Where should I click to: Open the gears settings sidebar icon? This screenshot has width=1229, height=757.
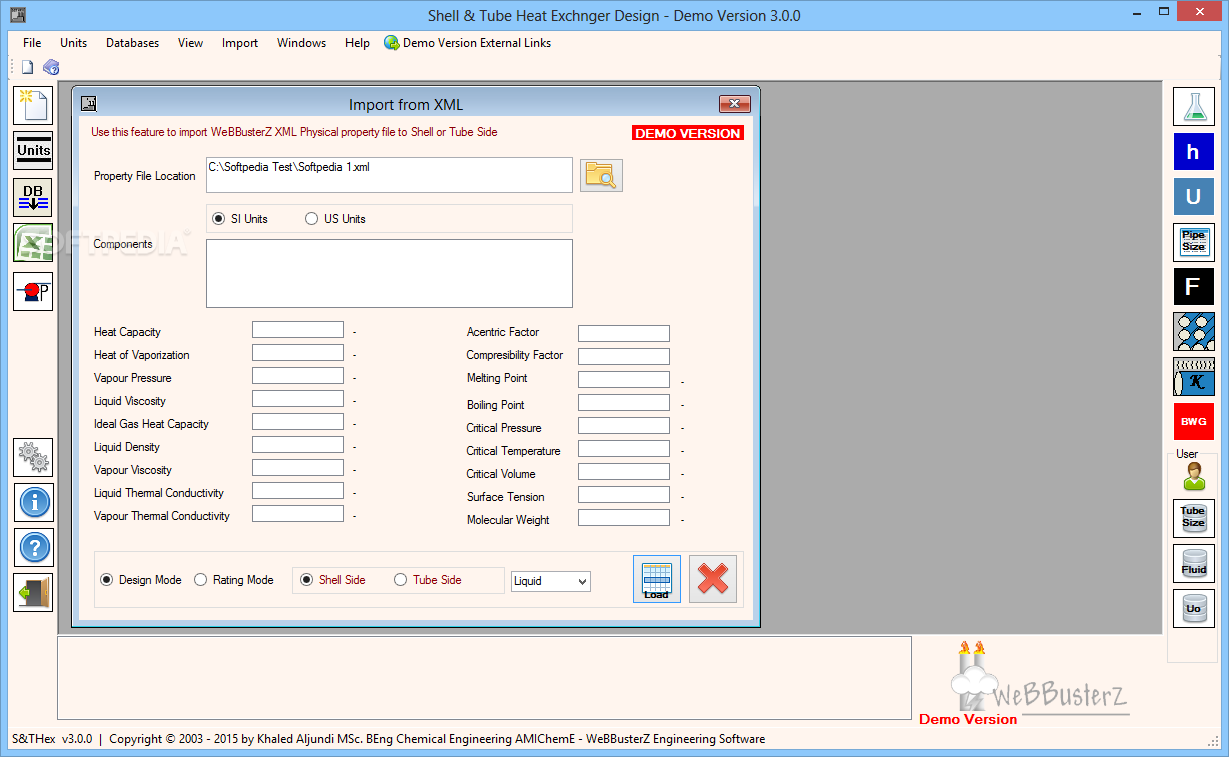click(x=33, y=457)
